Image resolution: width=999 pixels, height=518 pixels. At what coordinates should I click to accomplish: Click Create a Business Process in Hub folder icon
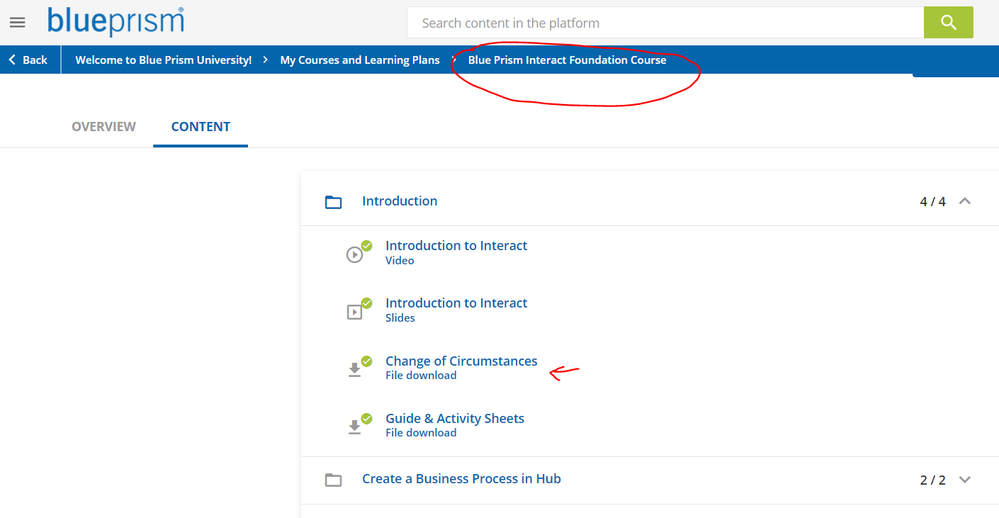333,480
